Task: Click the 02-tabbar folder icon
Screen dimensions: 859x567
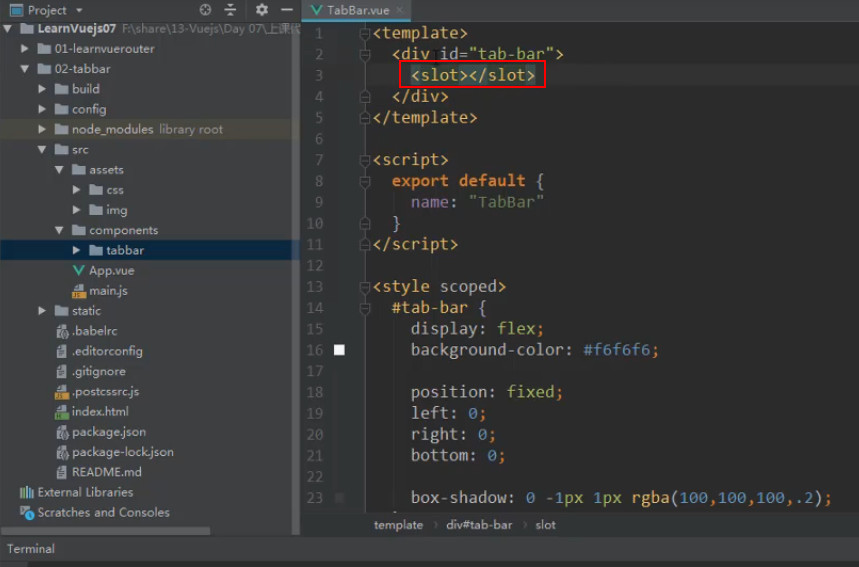Action: click(44, 69)
